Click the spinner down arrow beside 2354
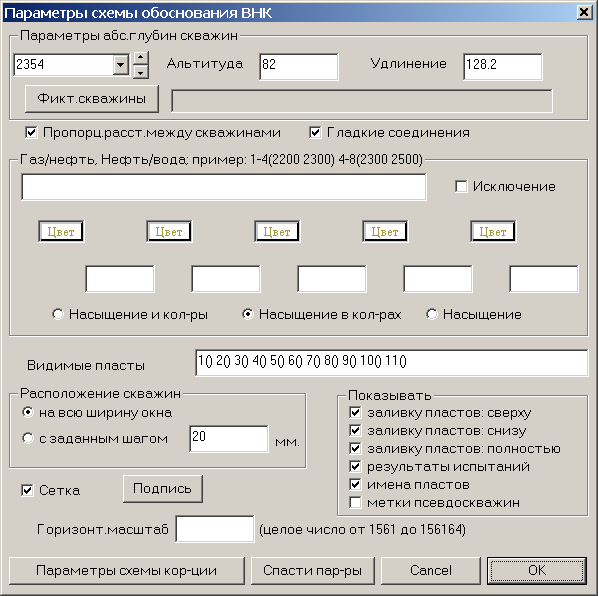This screenshot has height=596, width=598. pos(141,71)
